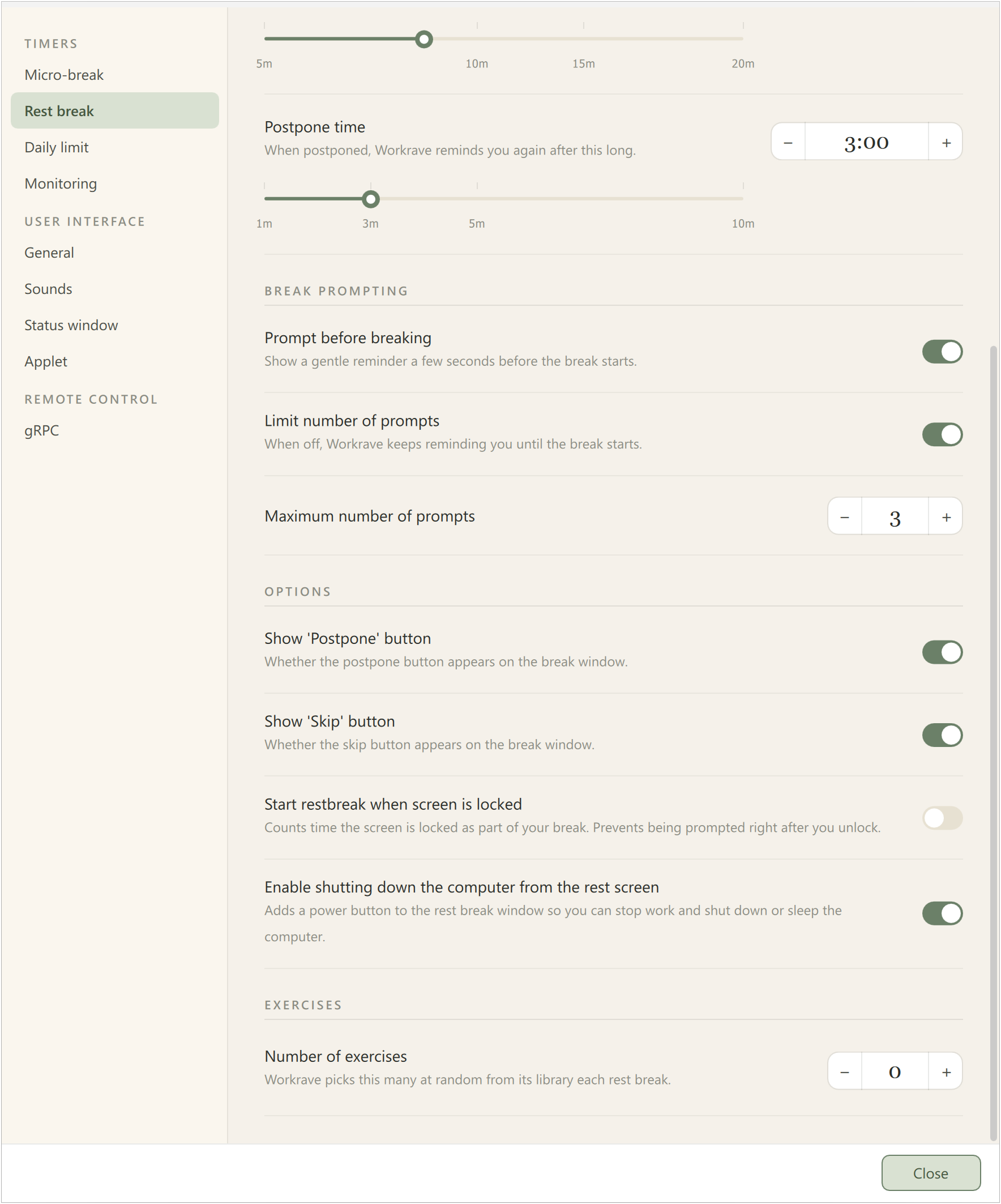Enable Start restbreak when screen is locked

942,818
